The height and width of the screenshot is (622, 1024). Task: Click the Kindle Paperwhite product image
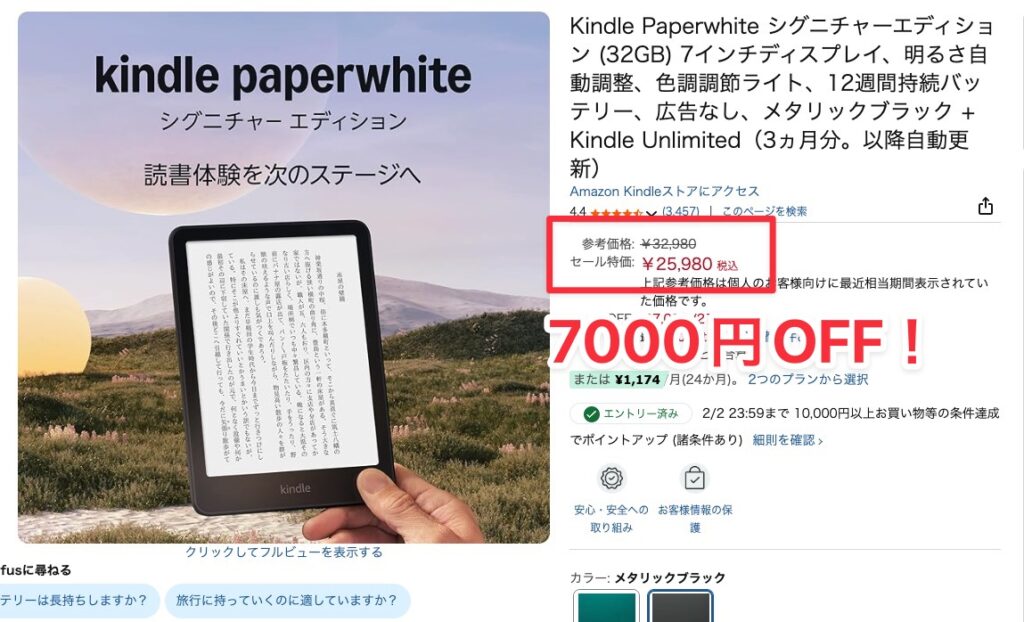283,278
